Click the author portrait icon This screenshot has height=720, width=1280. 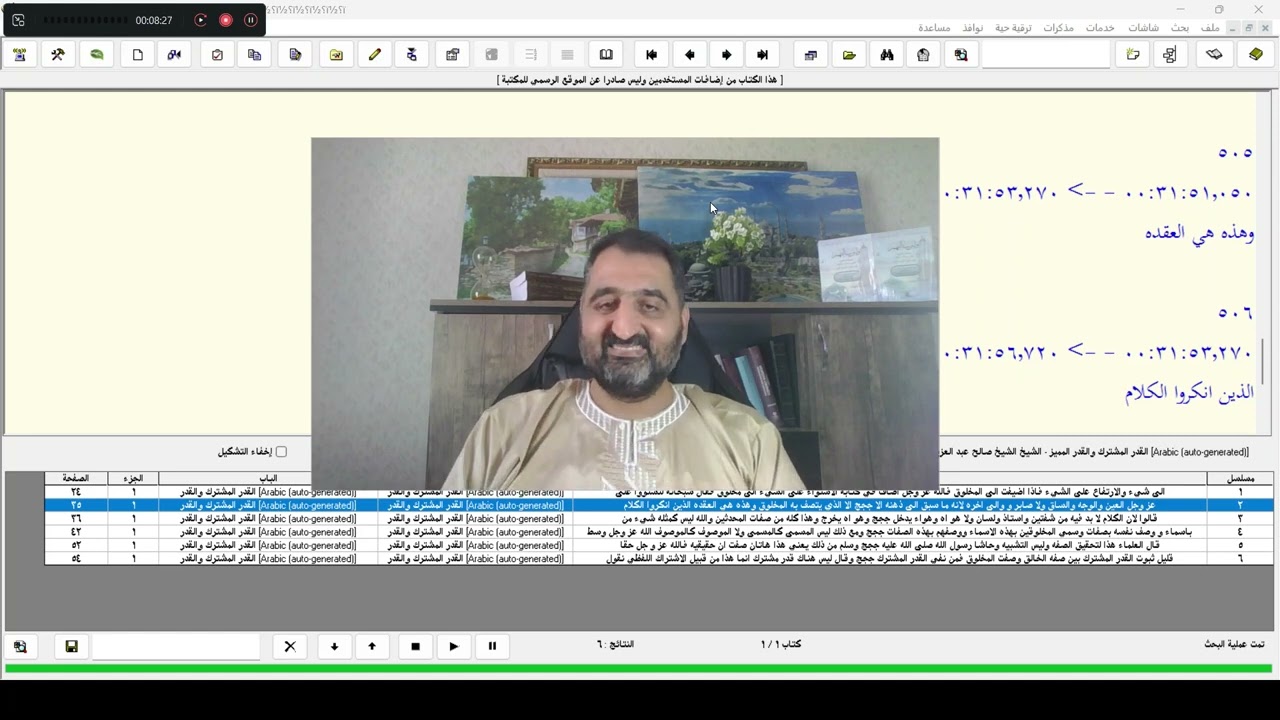[923, 55]
